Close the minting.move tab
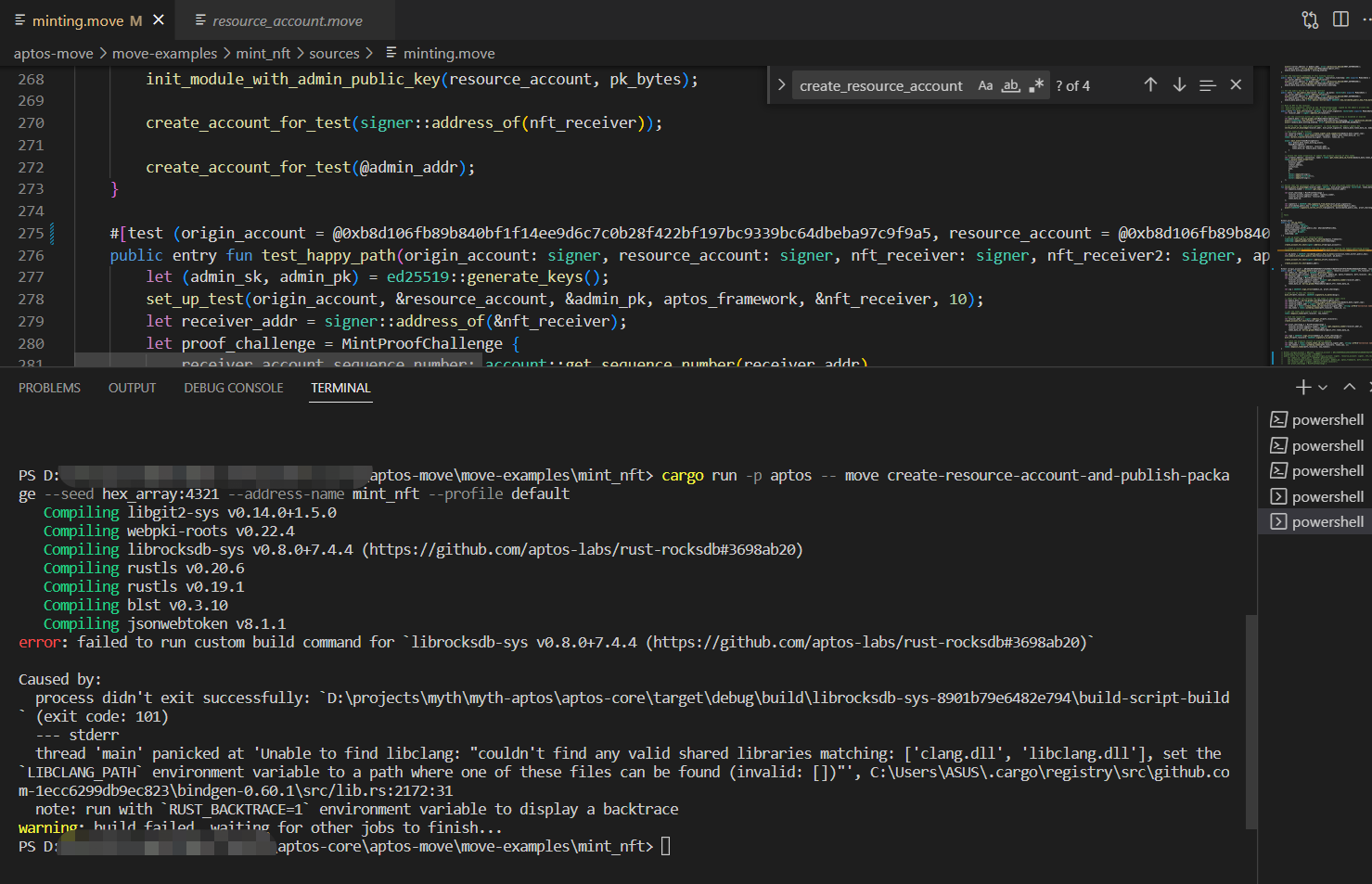This screenshot has height=884, width=1372. point(159,19)
